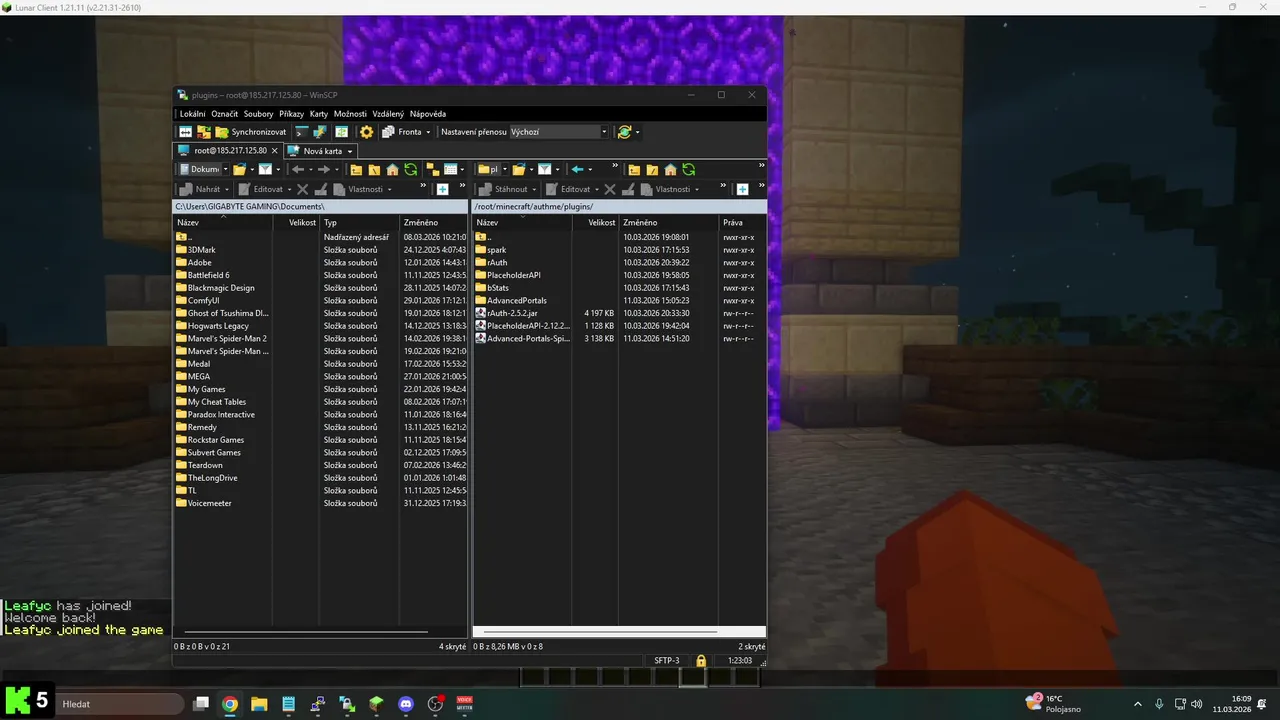
Task: Click the local delete X icon
Action: click(x=302, y=189)
